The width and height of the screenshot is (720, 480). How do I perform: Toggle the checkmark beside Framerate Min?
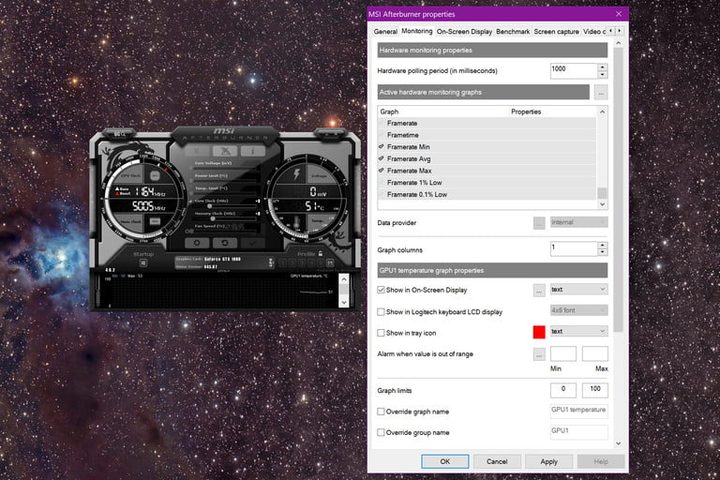381,147
